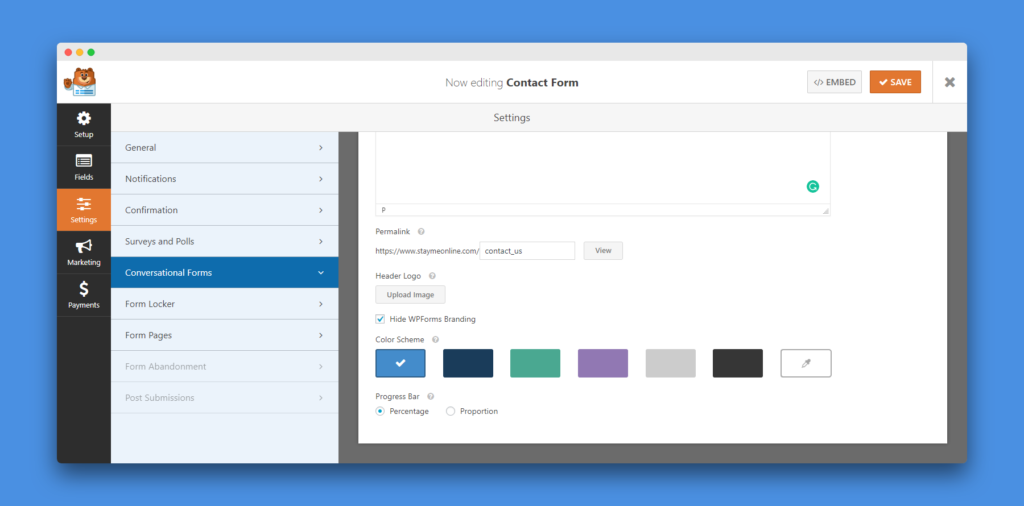The width and height of the screenshot is (1024, 506).
Task: Click the help icon beside Permalink
Action: [421, 231]
